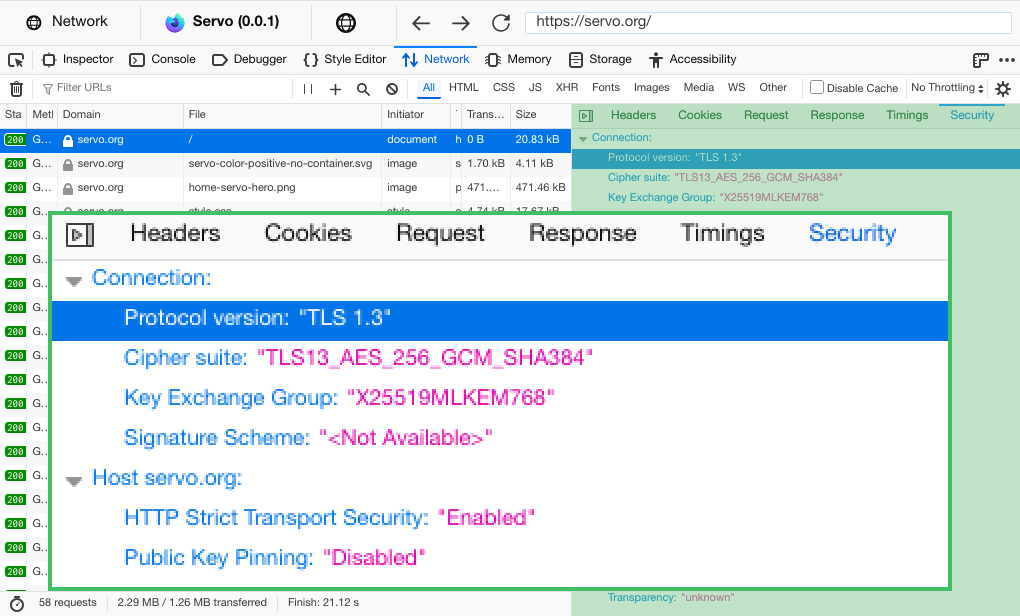This screenshot has width=1020, height=616.
Task: Toggle Responsive Design Mode
Action: pos(983,60)
